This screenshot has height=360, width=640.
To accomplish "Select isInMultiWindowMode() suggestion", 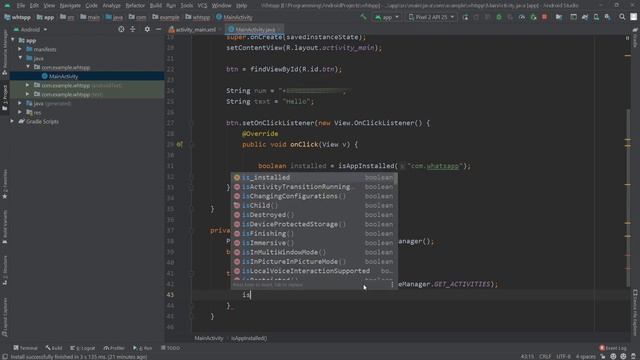I will click(313, 253).
